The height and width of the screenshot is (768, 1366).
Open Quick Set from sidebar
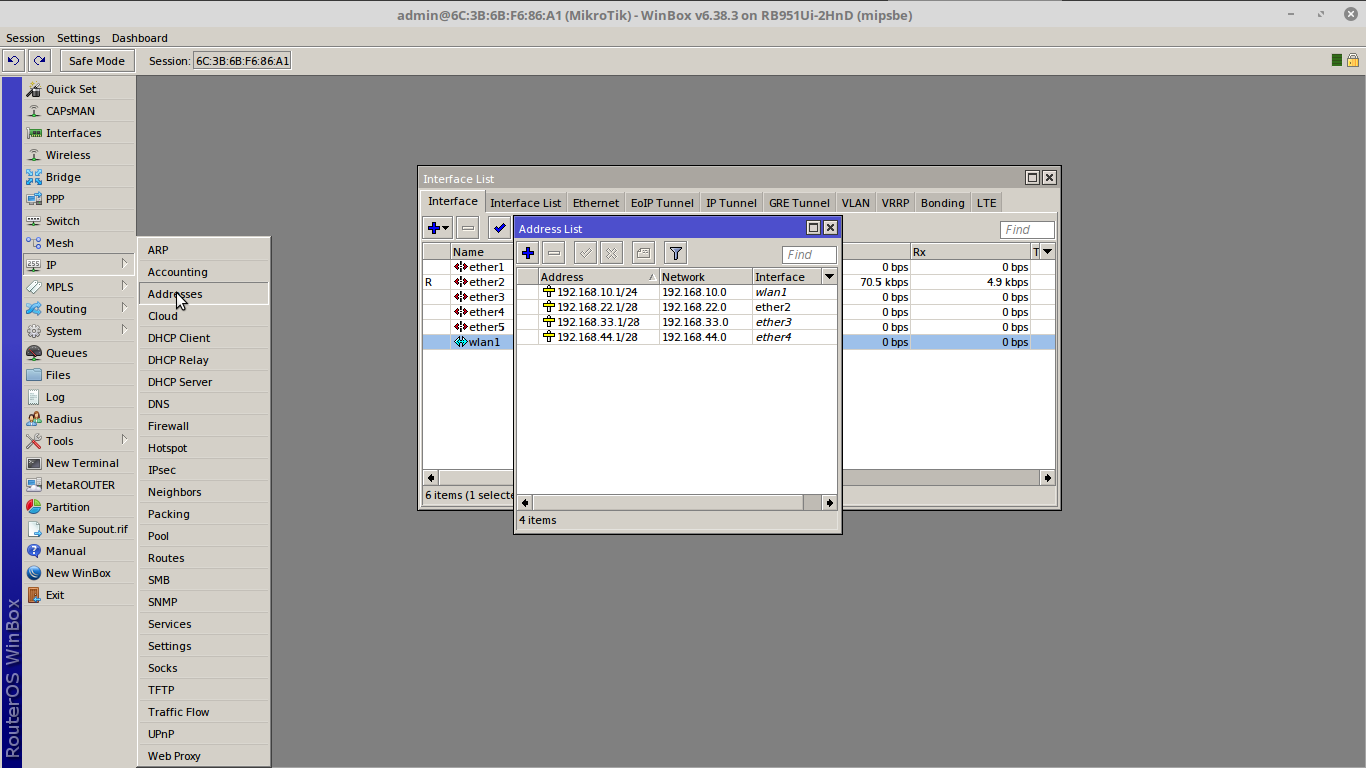[x=79, y=89]
